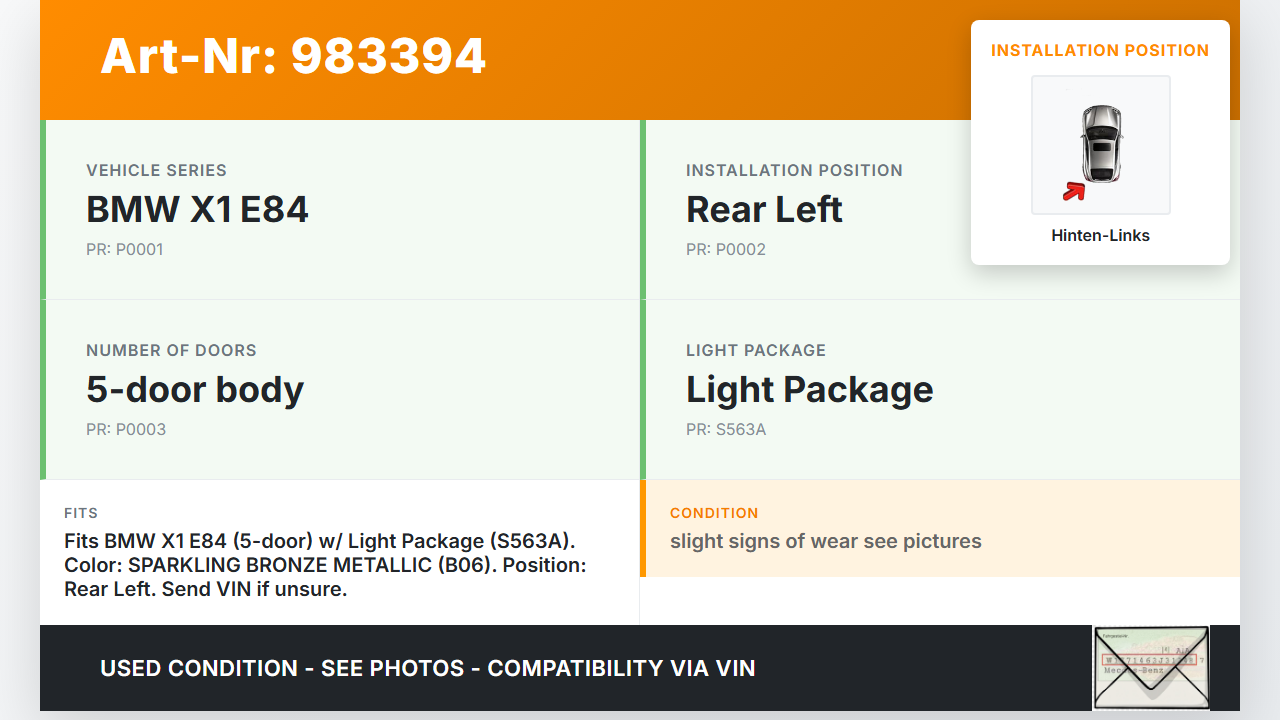
Task: Select the 5-door body value
Action: (195, 389)
